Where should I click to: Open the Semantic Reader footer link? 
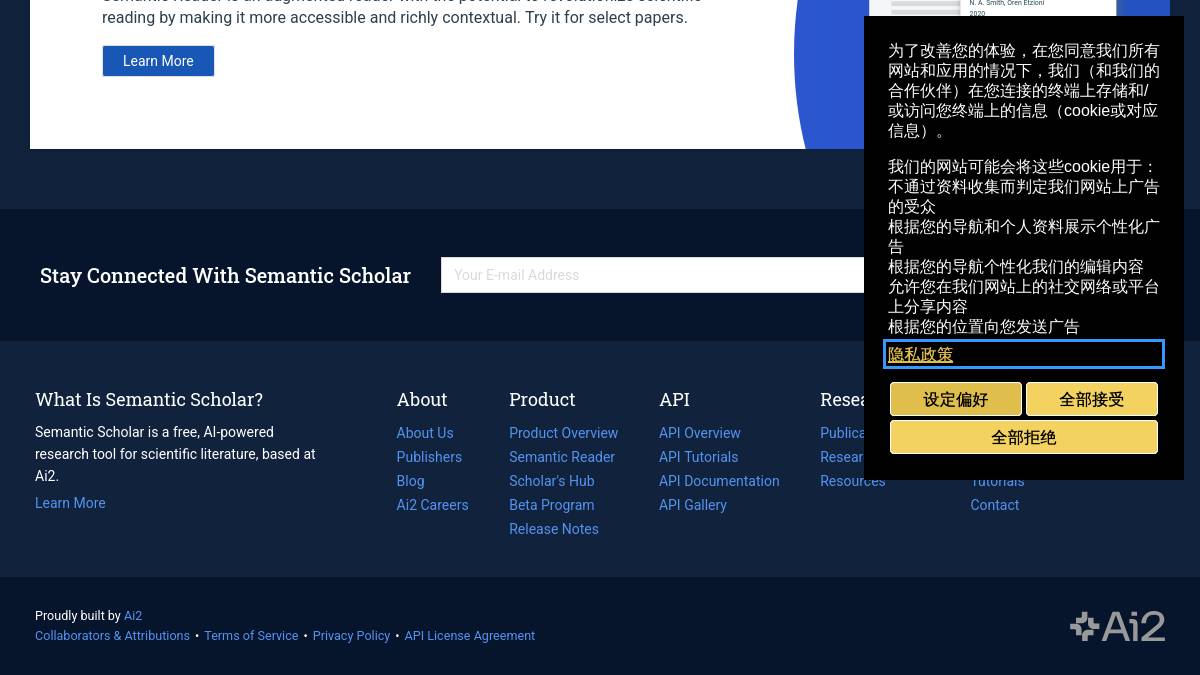[x=562, y=457]
